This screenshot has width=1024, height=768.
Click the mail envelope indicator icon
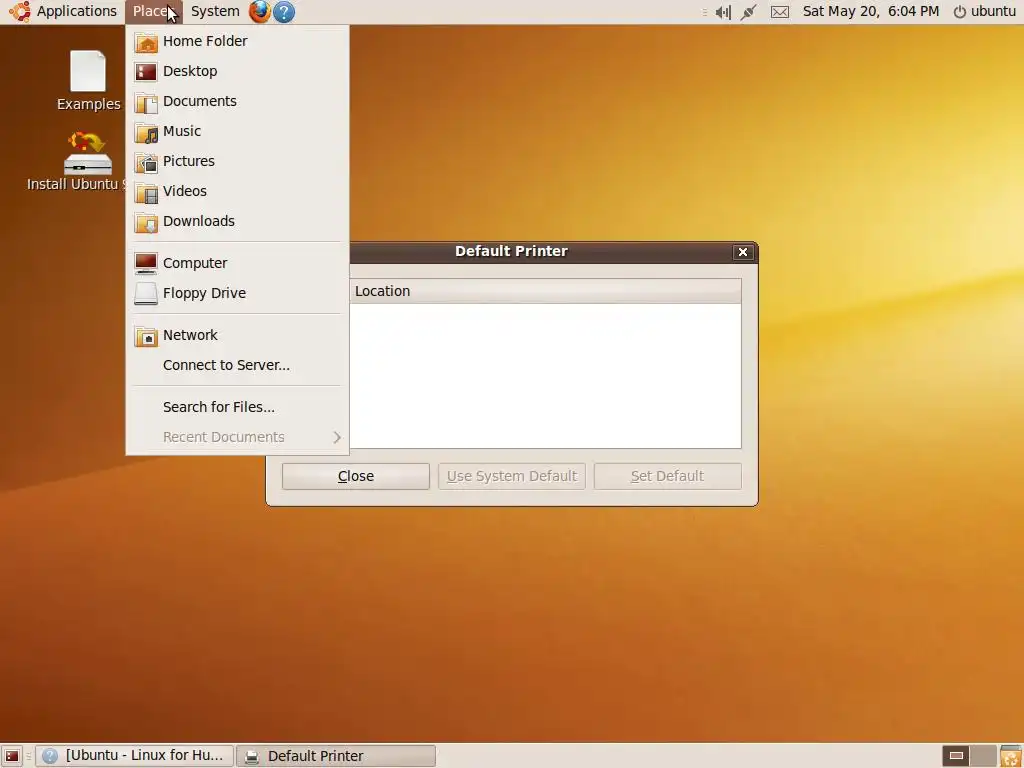pos(780,12)
